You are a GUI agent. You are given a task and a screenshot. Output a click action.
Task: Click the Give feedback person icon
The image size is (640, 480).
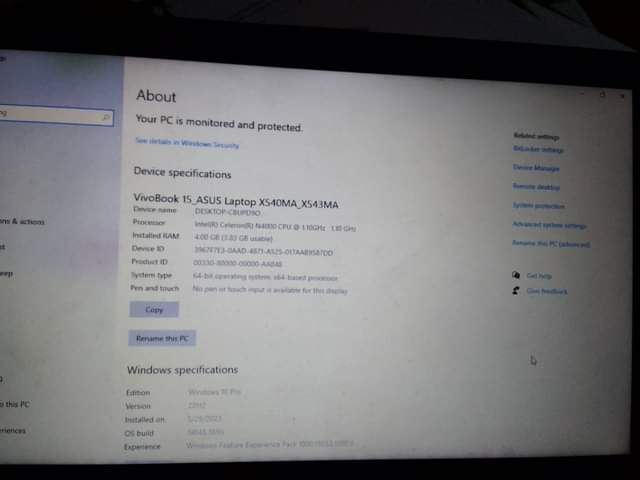pos(516,291)
